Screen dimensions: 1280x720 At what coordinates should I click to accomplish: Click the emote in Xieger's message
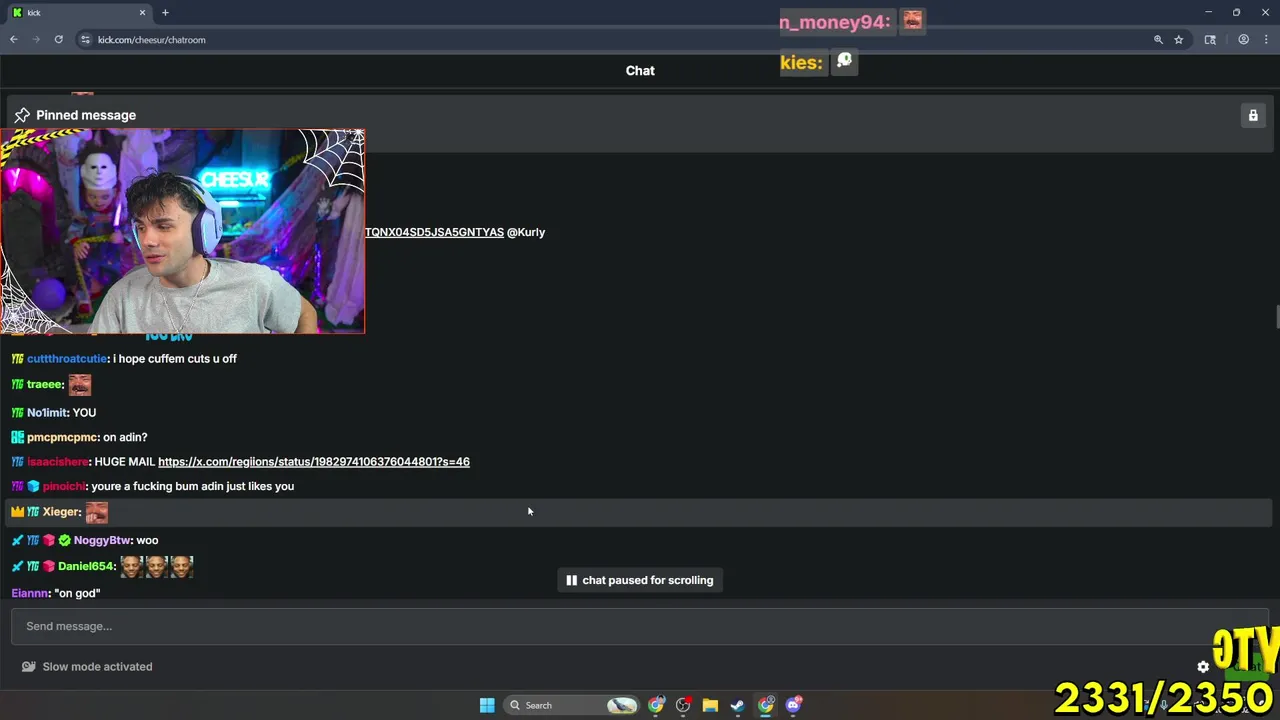(97, 512)
